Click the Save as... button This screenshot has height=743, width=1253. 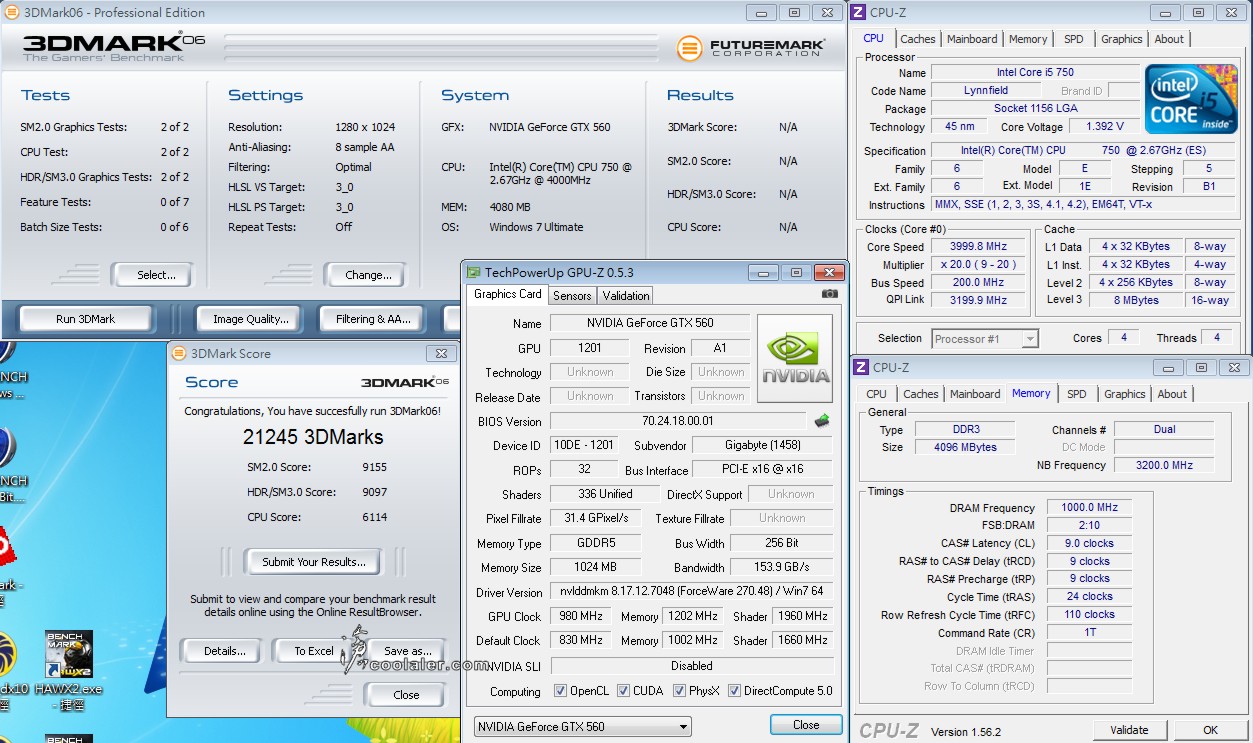(408, 651)
